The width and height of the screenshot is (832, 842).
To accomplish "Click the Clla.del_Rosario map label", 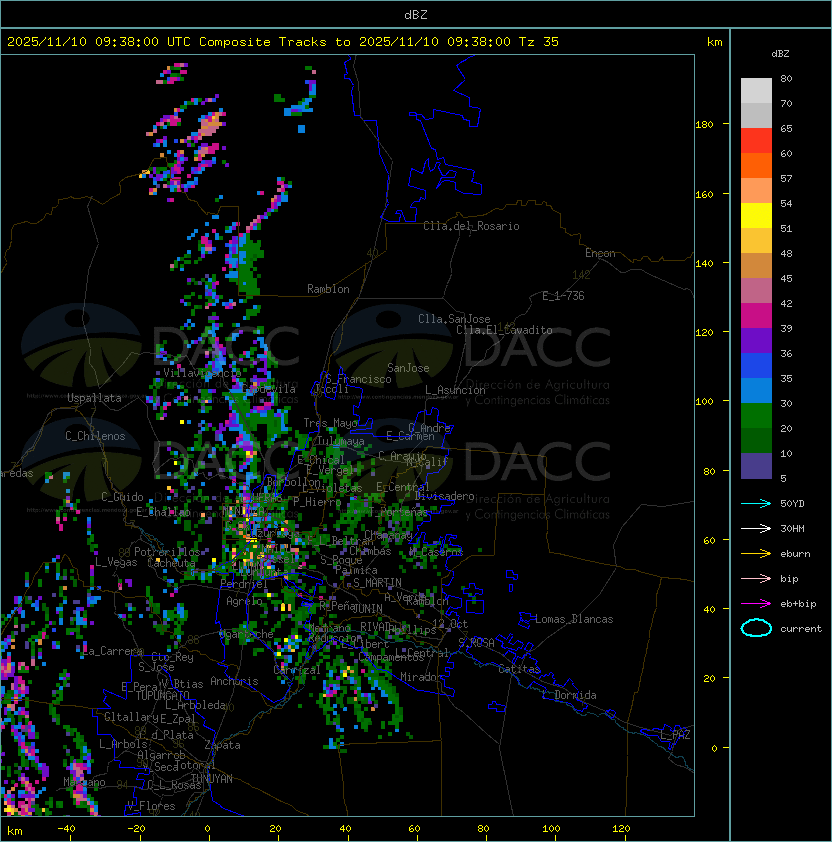I will 471,226.
